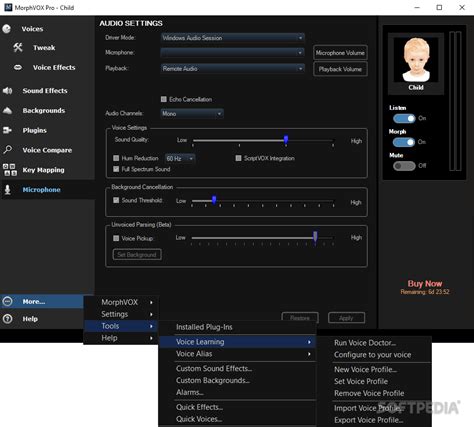This screenshot has height=427, width=474.
Task: Click the Sound Quality slider handle
Action: pos(286,139)
